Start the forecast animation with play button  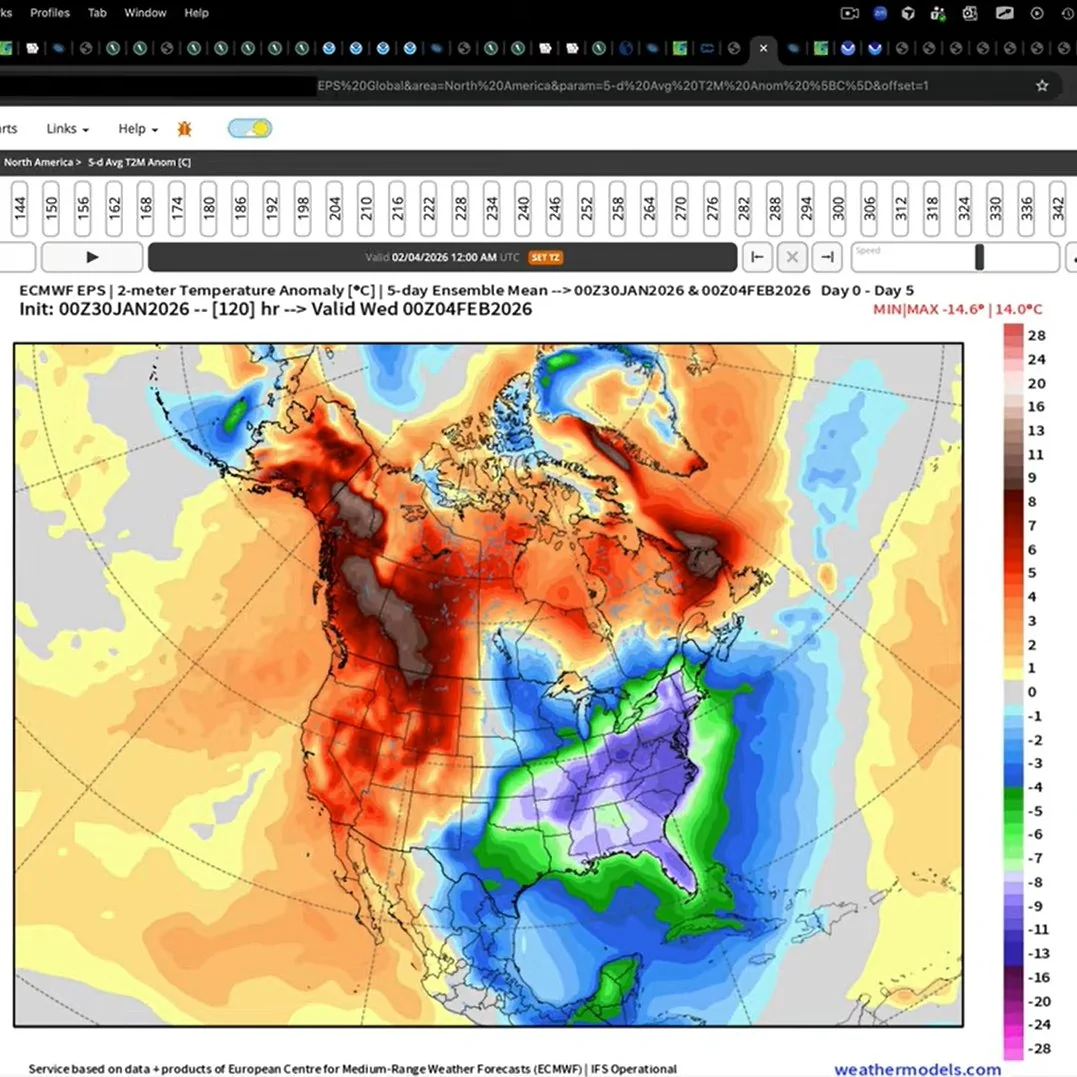coord(92,258)
